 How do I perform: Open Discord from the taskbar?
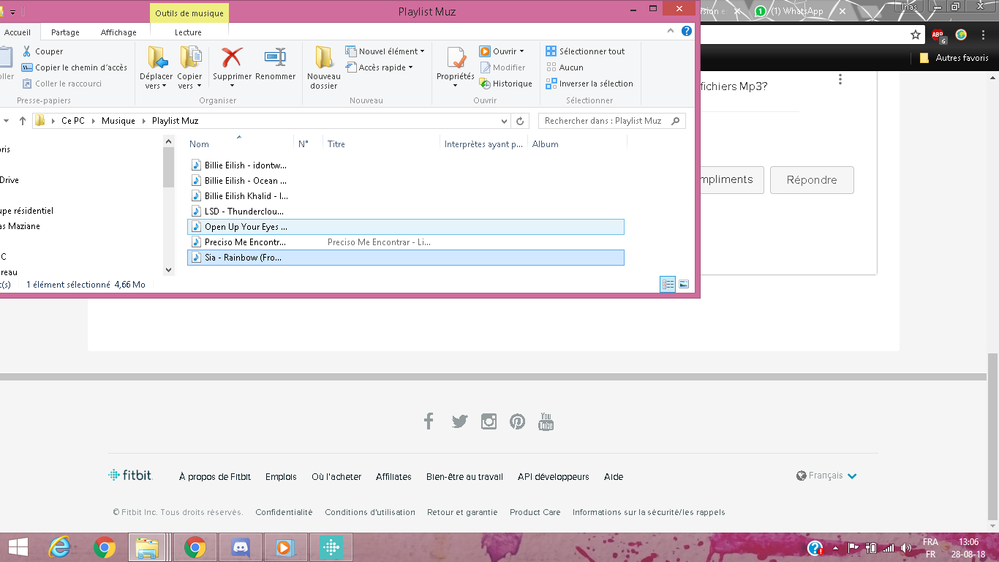pyautogui.click(x=240, y=547)
